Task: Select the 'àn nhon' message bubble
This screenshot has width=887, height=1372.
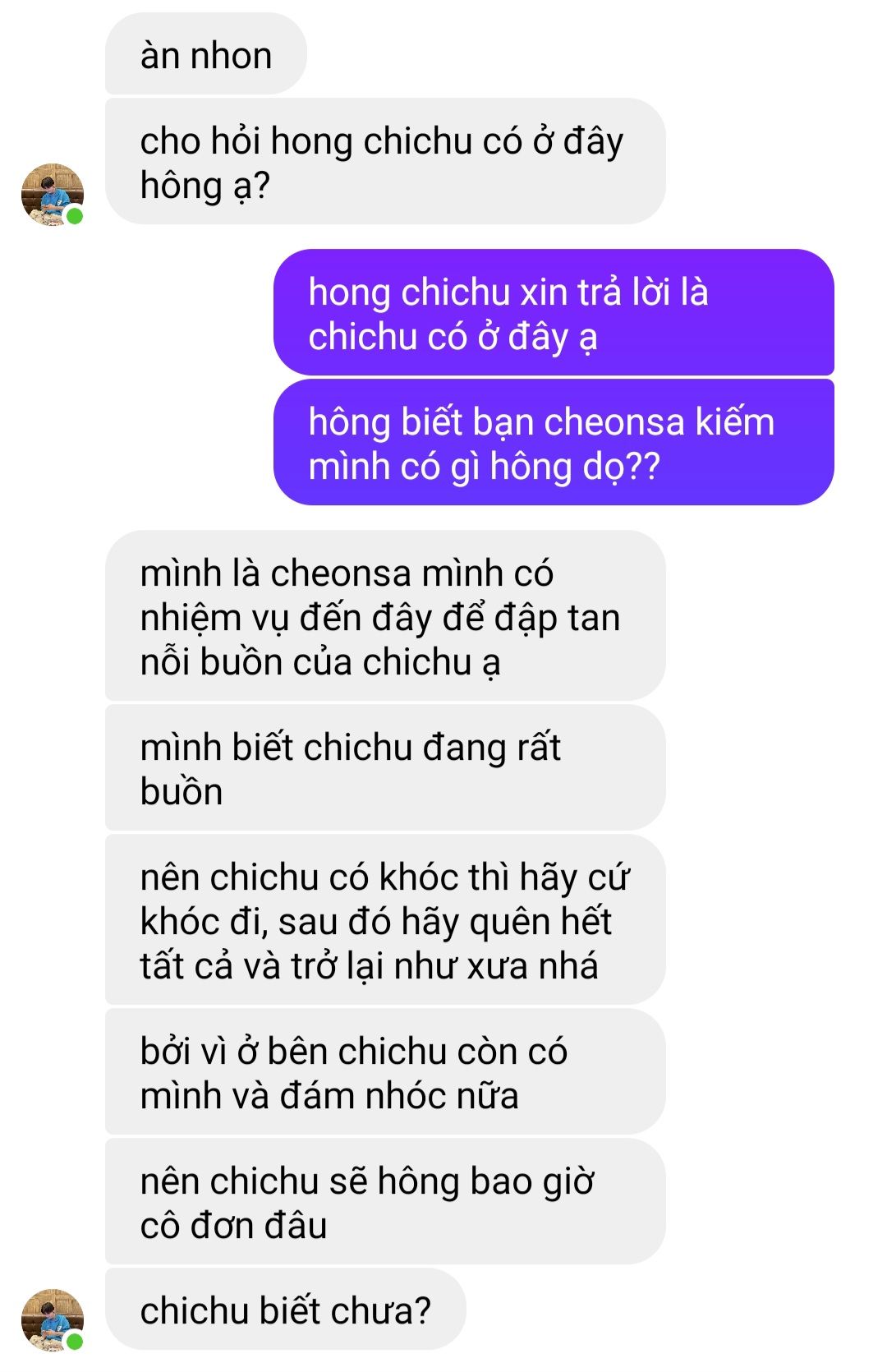Action: point(205,54)
